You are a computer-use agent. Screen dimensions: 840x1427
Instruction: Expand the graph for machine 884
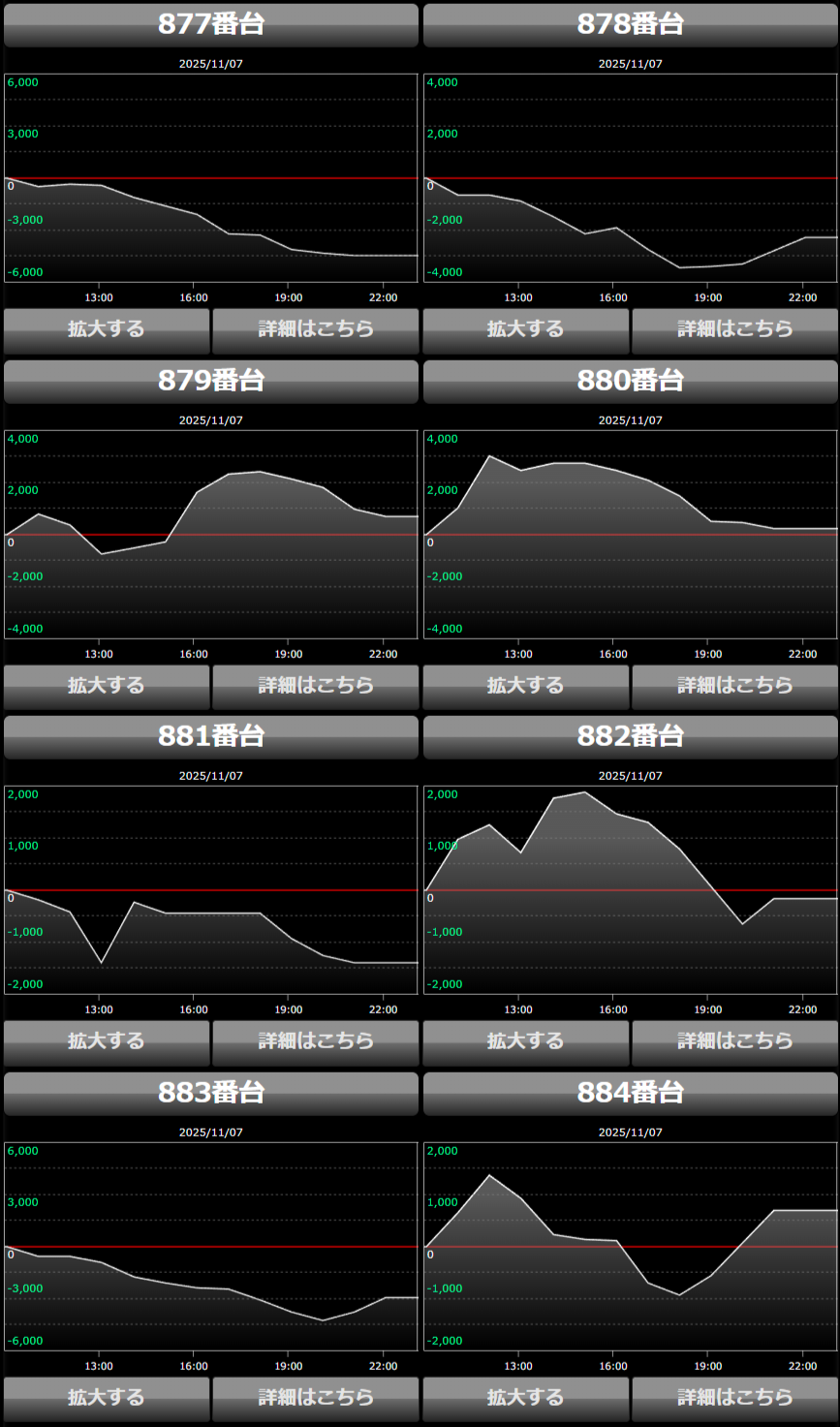click(x=526, y=1398)
